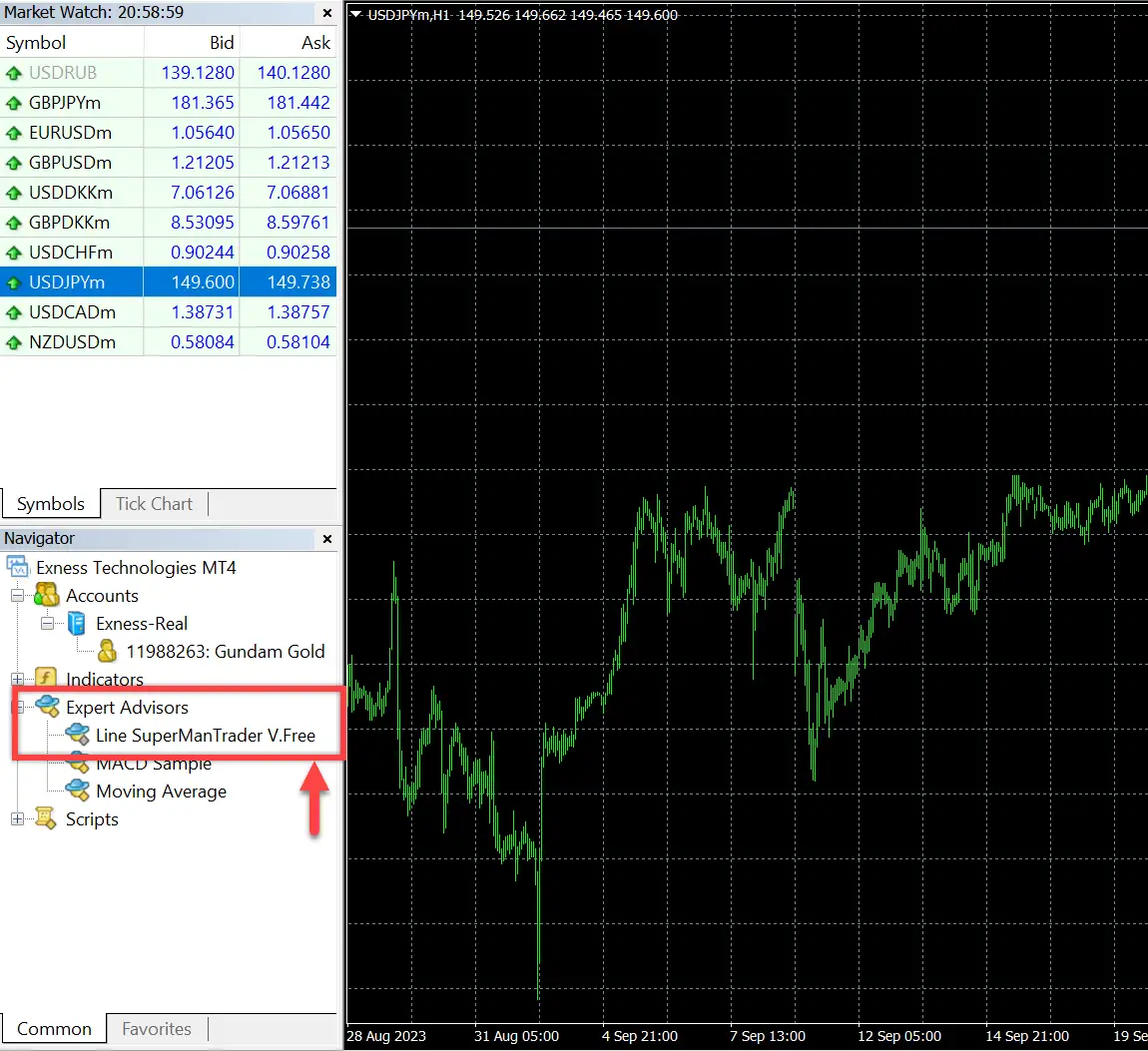Click the Indicators folder icon

pyautogui.click(x=47, y=680)
